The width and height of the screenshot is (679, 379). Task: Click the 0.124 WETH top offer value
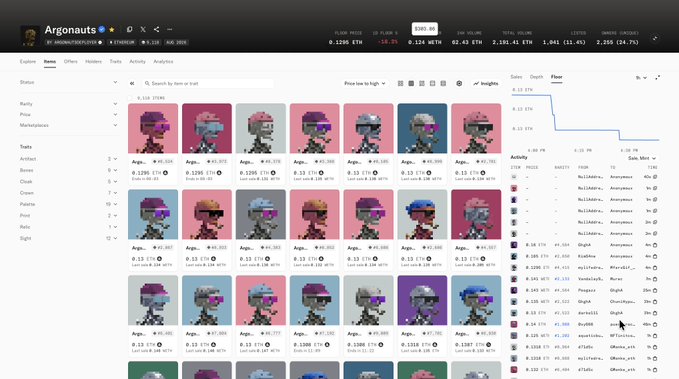tap(424, 42)
